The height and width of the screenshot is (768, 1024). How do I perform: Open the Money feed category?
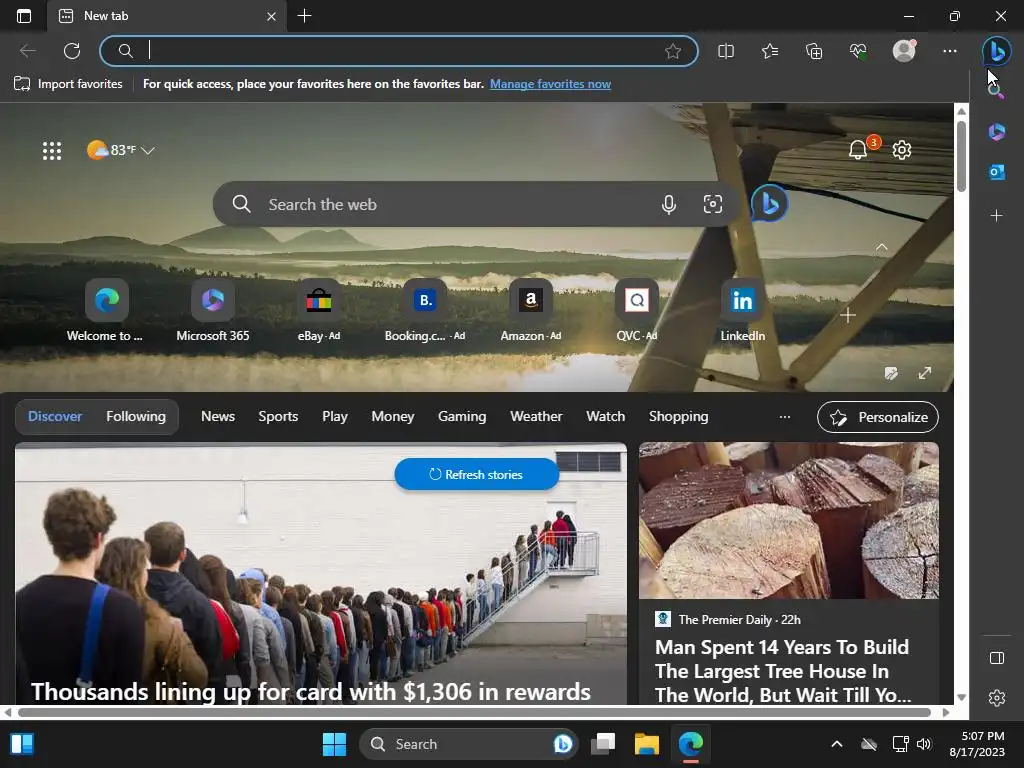point(392,417)
